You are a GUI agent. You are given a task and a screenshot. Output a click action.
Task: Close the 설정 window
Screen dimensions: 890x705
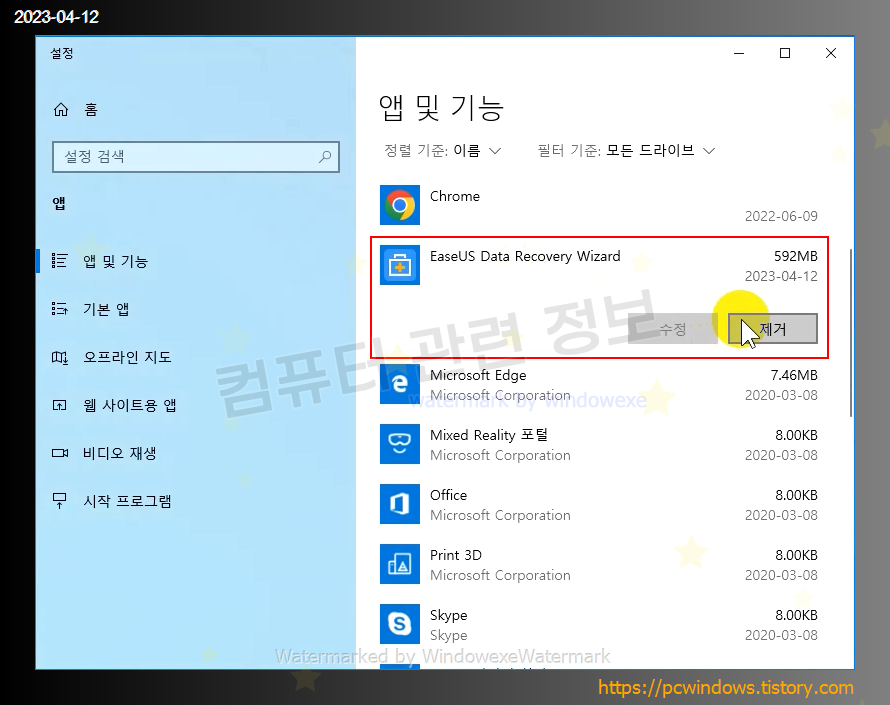click(830, 53)
